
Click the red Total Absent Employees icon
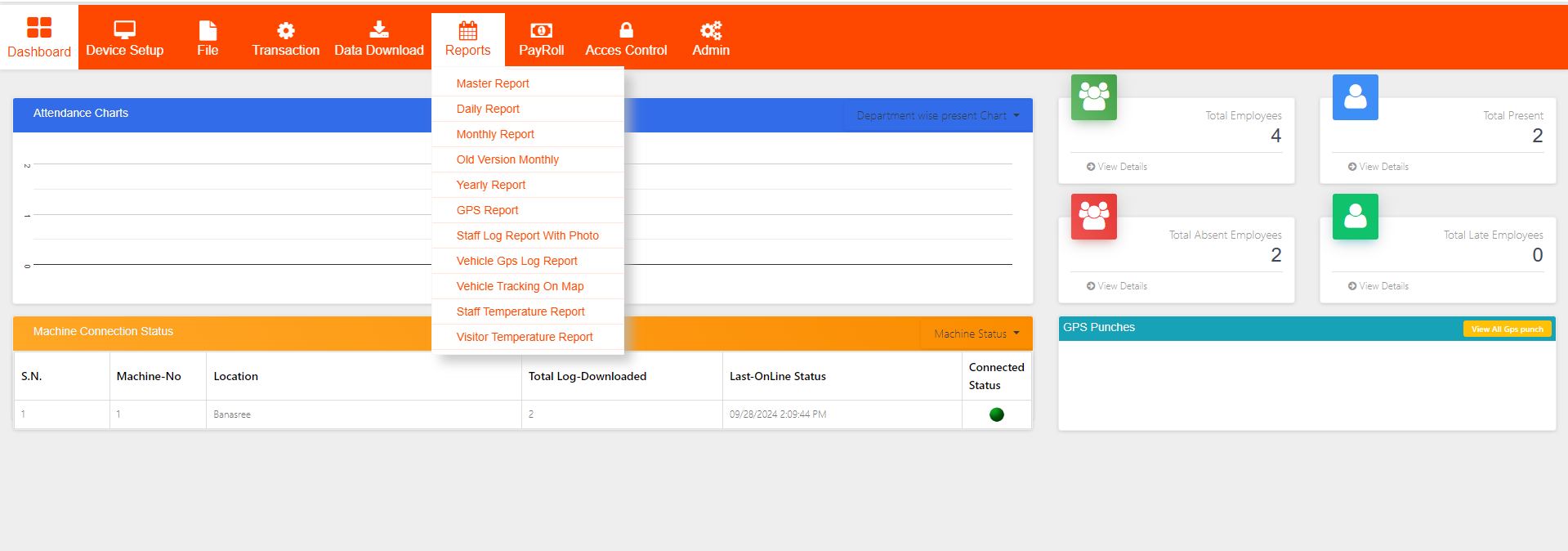1093,217
